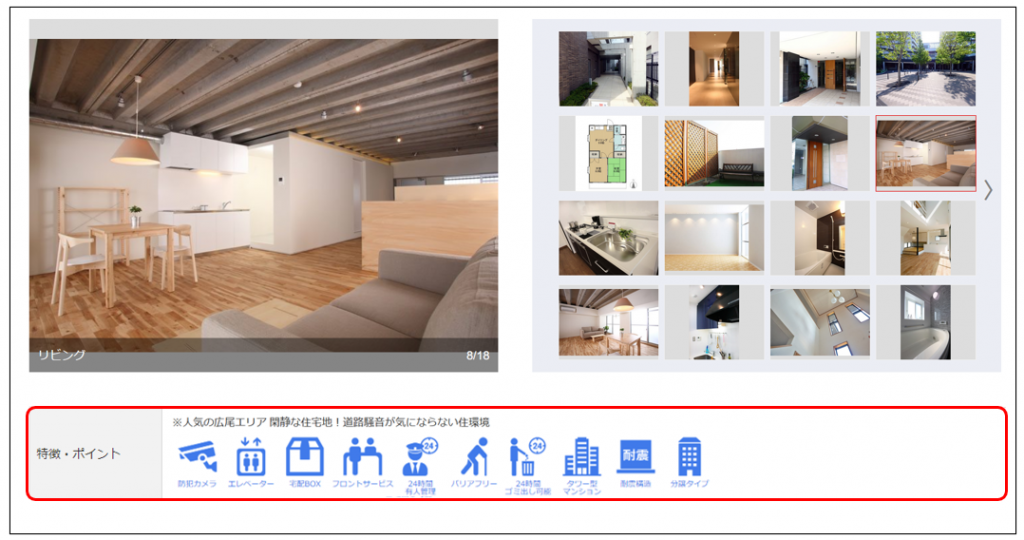The width and height of the screenshot is (1024, 540).
Task: Select the tree-lined courtyard thumbnail
Action: [925, 68]
